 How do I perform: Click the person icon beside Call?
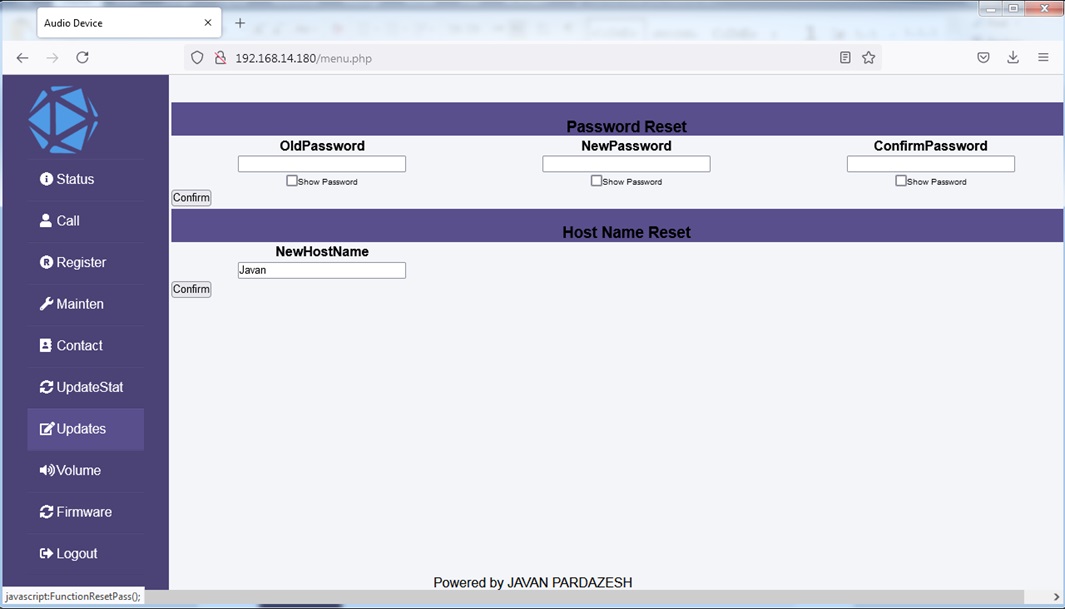tap(46, 220)
